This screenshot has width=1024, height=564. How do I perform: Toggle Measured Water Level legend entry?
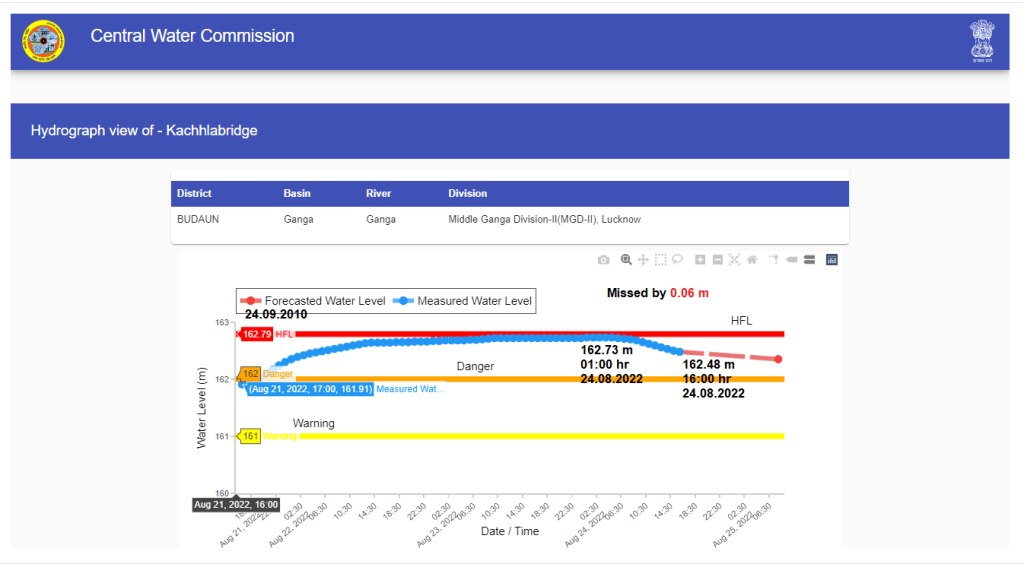(x=464, y=301)
